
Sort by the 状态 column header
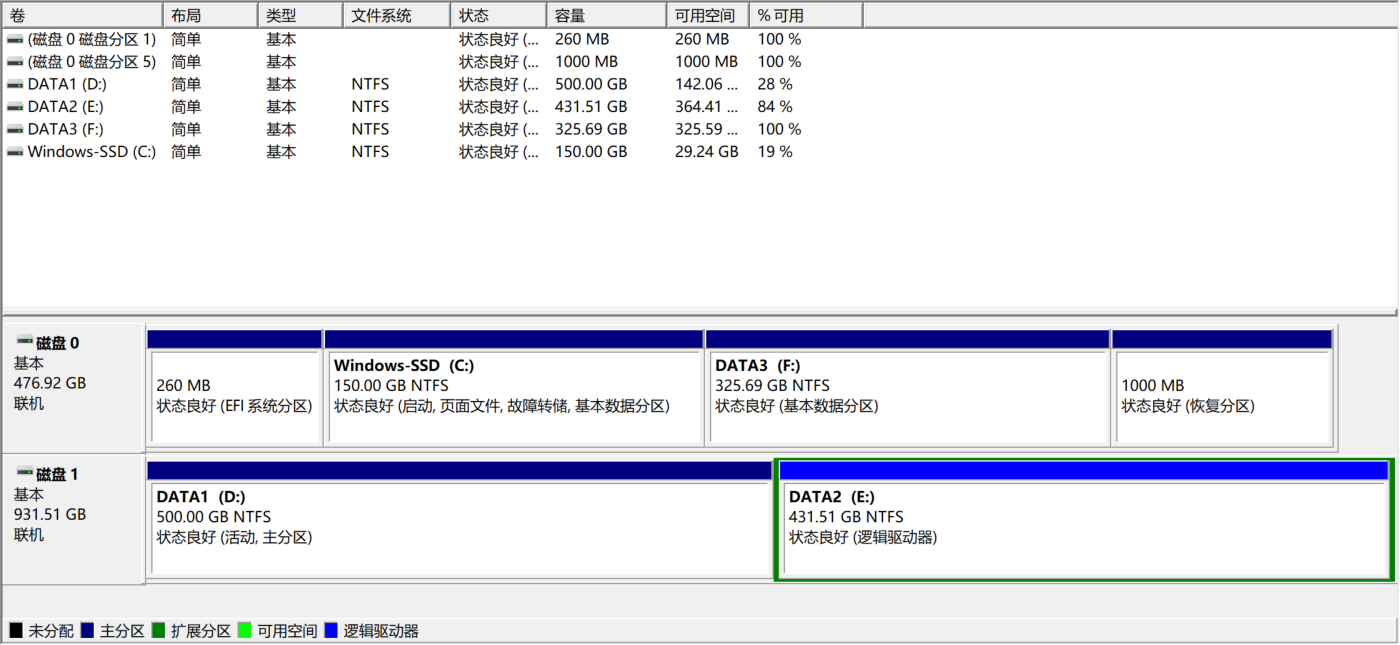click(x=499, y=15)
